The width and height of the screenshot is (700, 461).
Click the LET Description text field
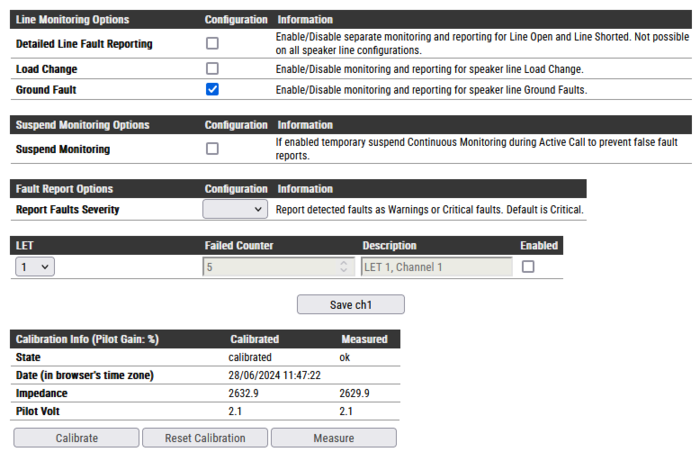[436, 267]
